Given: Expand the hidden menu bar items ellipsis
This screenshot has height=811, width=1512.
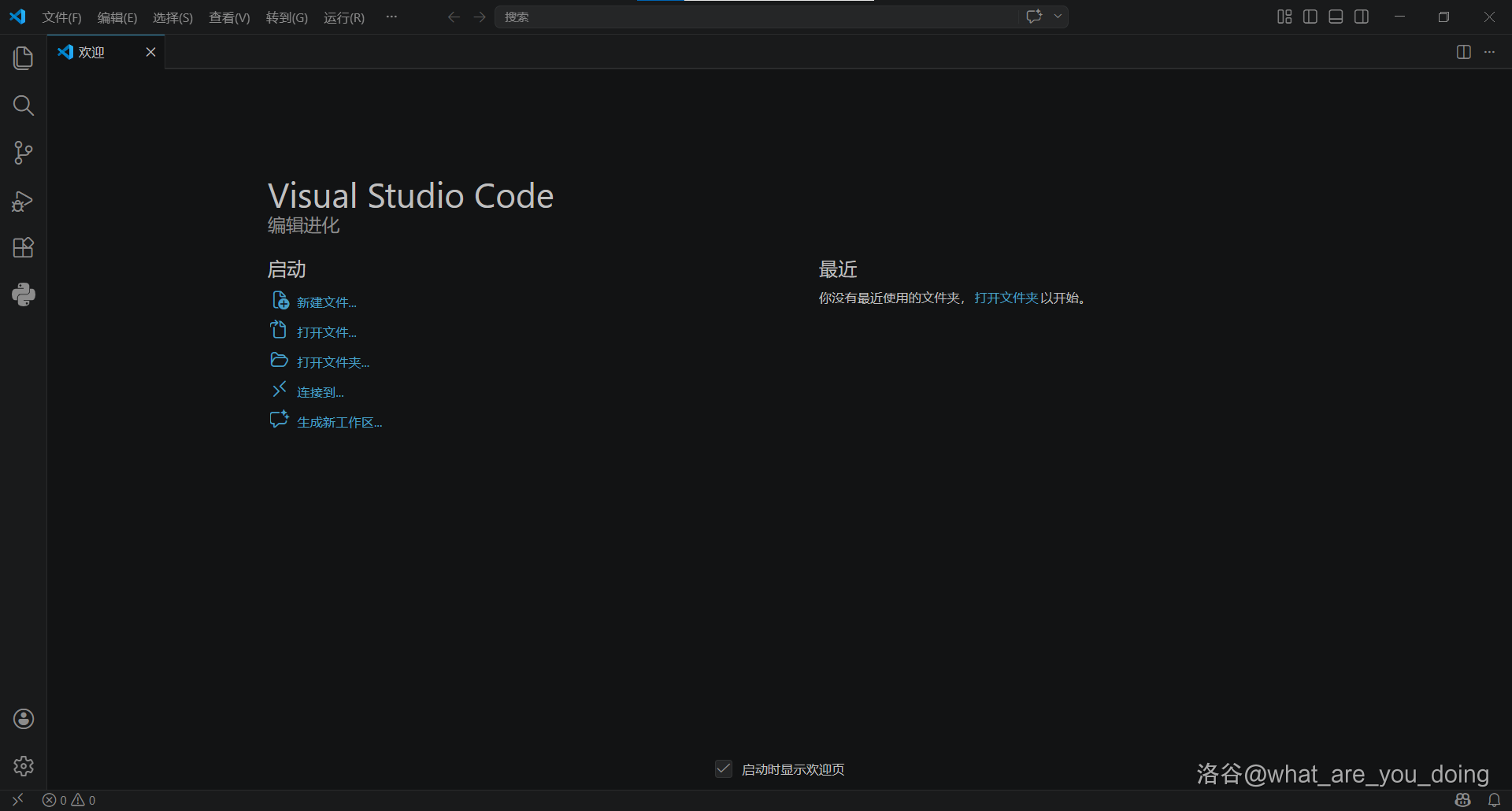Looking at the screenshot, I should tap(391, 17).
